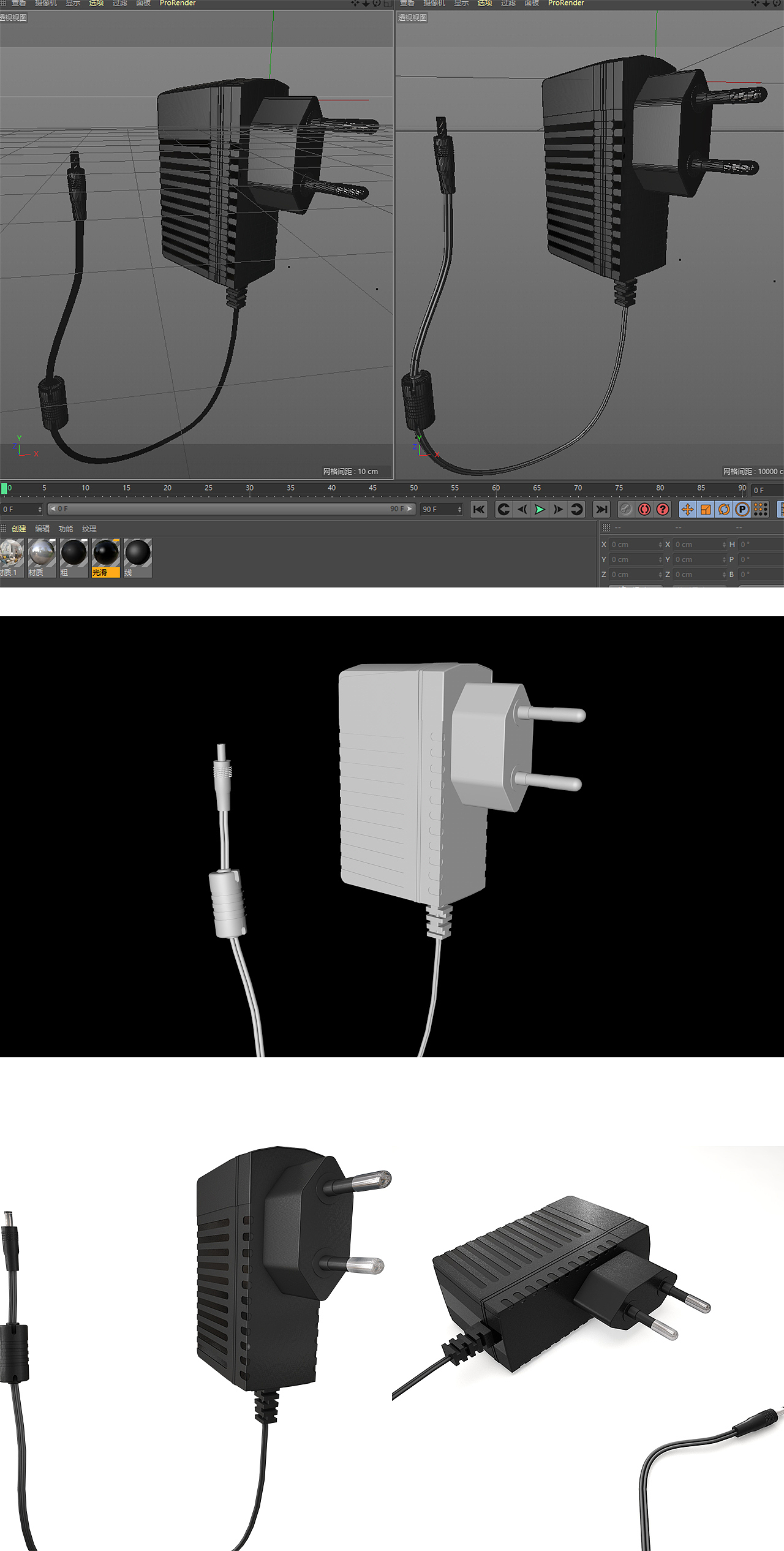Jump to the end of the animation

point(601,509)
